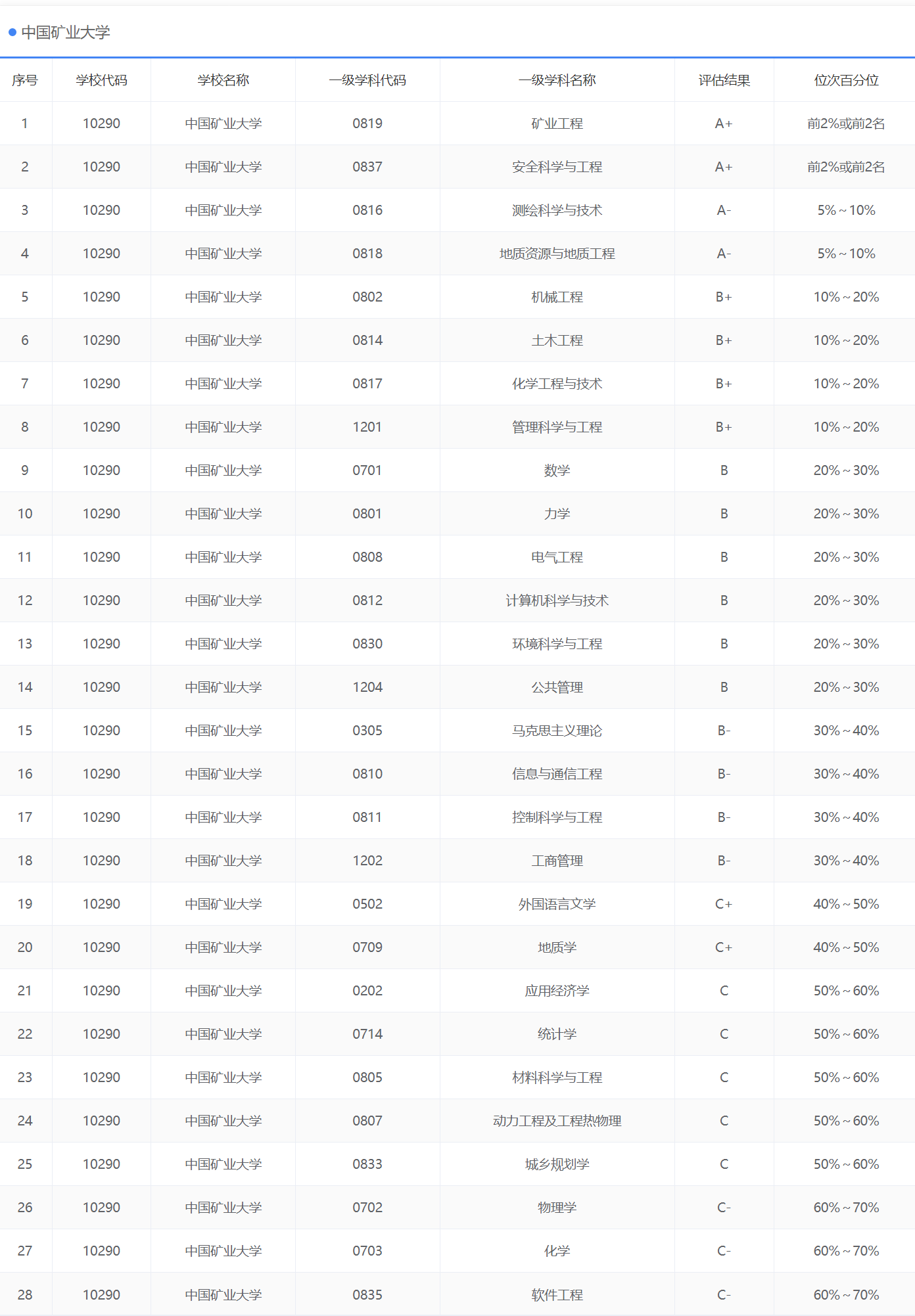Click discipline code 0835
This screenshot has width=915, height=1316.
click(367, 1294)
